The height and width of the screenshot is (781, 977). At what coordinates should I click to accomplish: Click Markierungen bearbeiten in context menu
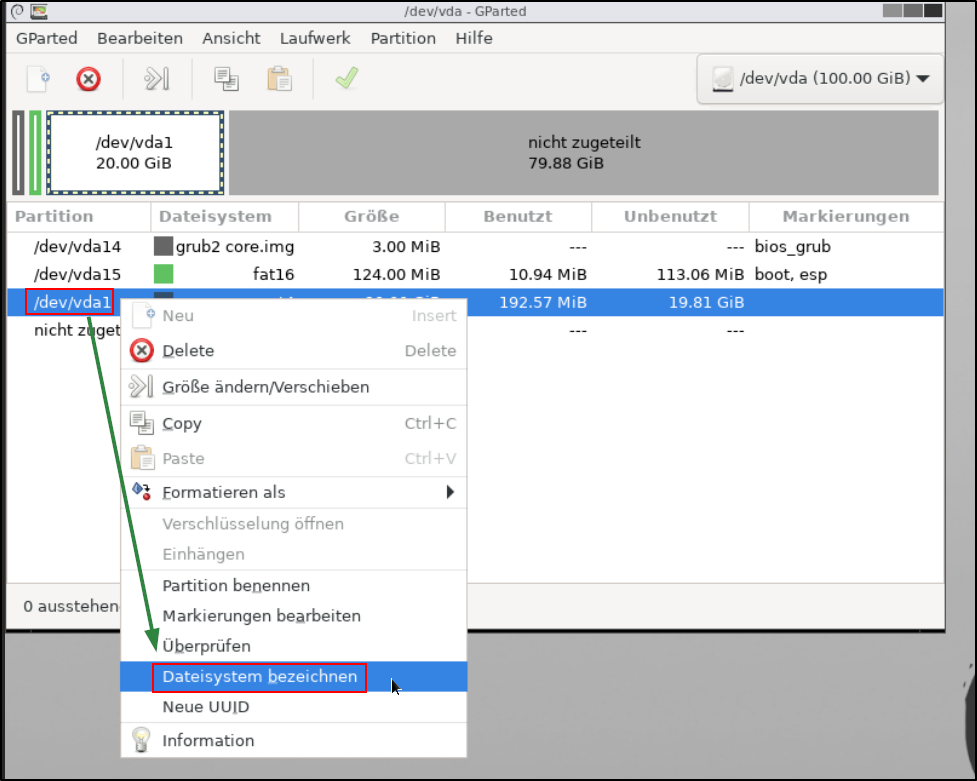[x=261, y=616]
